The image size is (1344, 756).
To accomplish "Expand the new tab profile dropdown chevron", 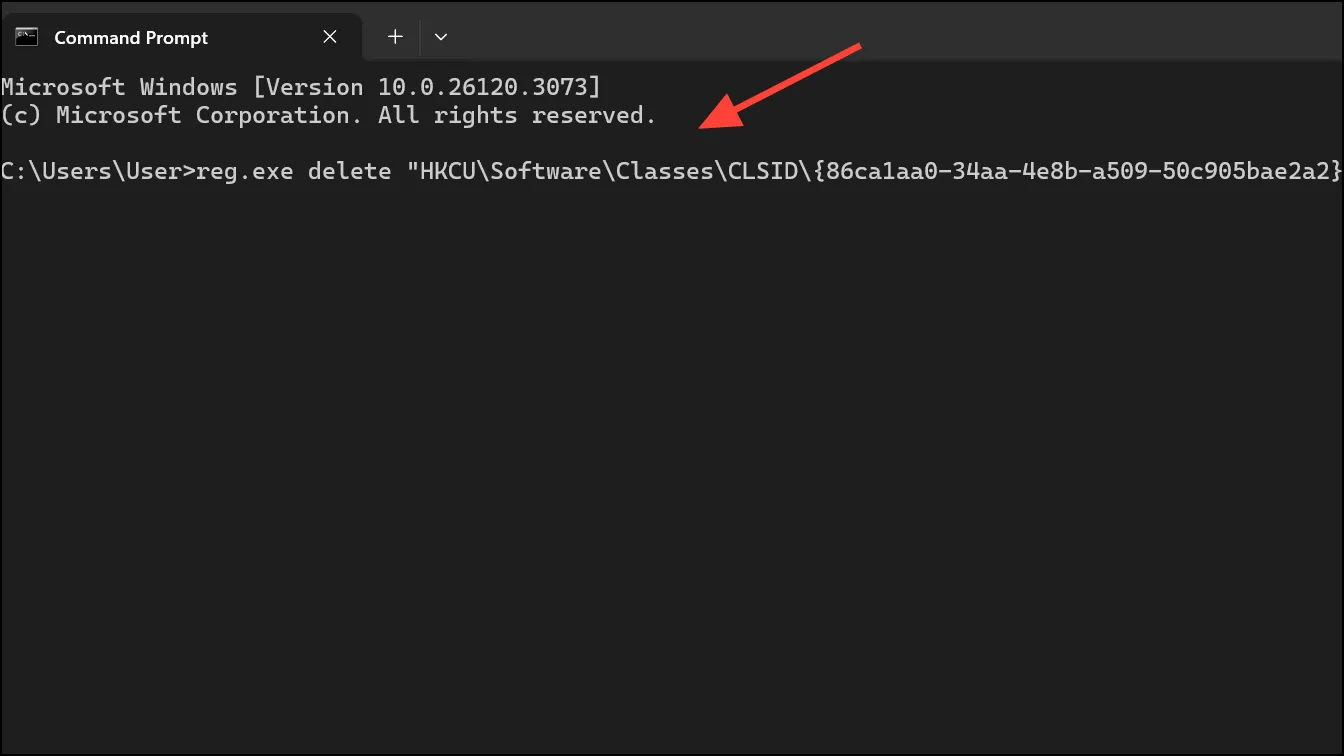I will 441,37.
